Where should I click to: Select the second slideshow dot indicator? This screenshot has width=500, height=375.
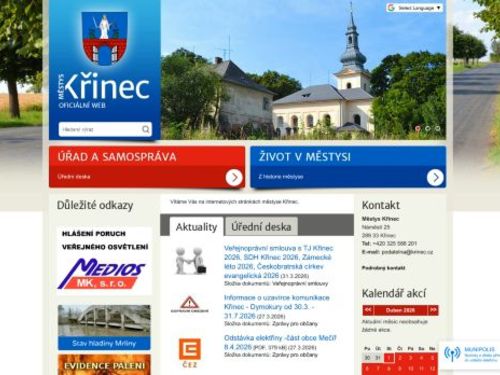click(x=428, y=128)
